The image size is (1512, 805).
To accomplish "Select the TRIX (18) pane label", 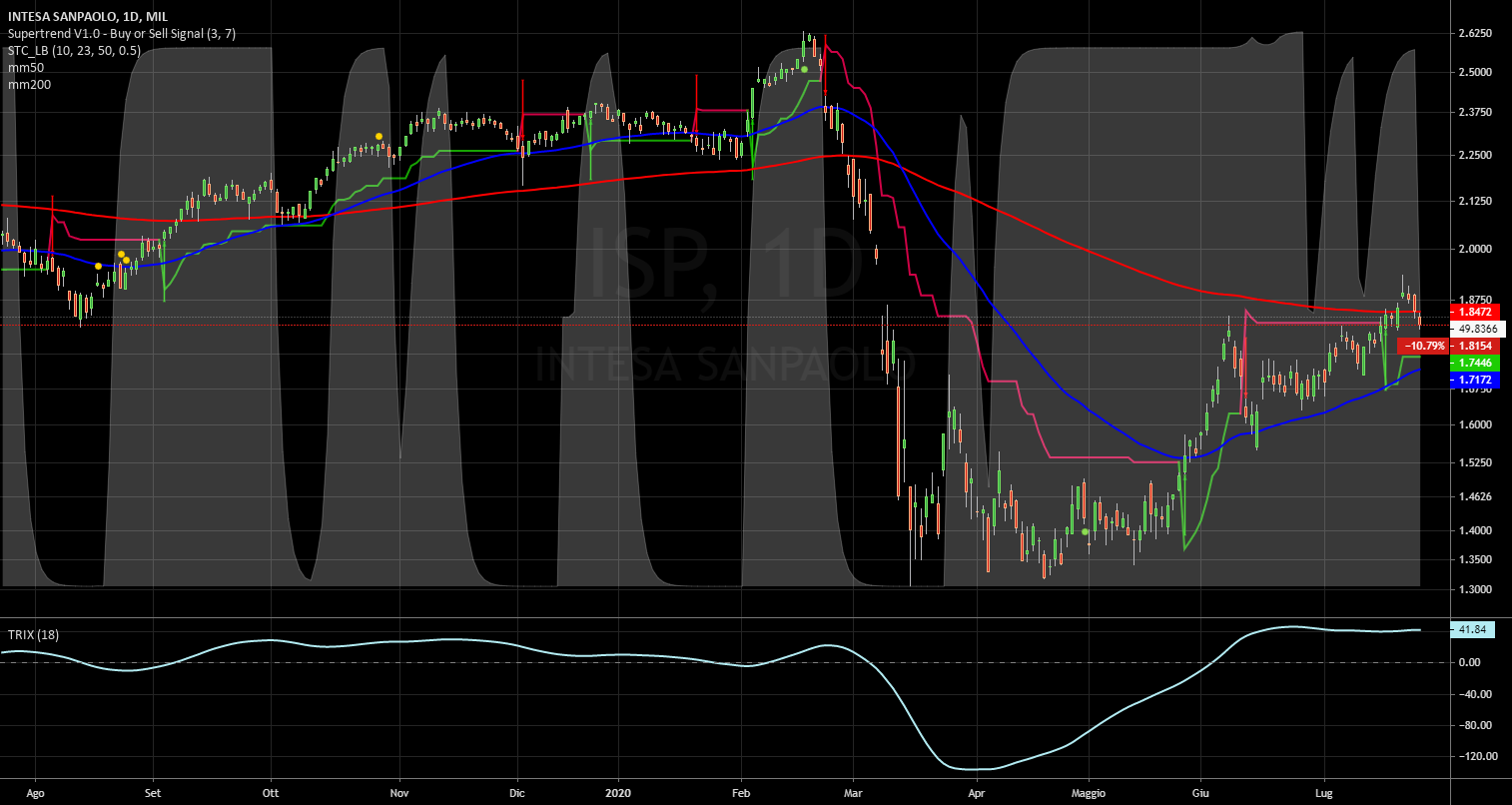I will pos(33,635).
